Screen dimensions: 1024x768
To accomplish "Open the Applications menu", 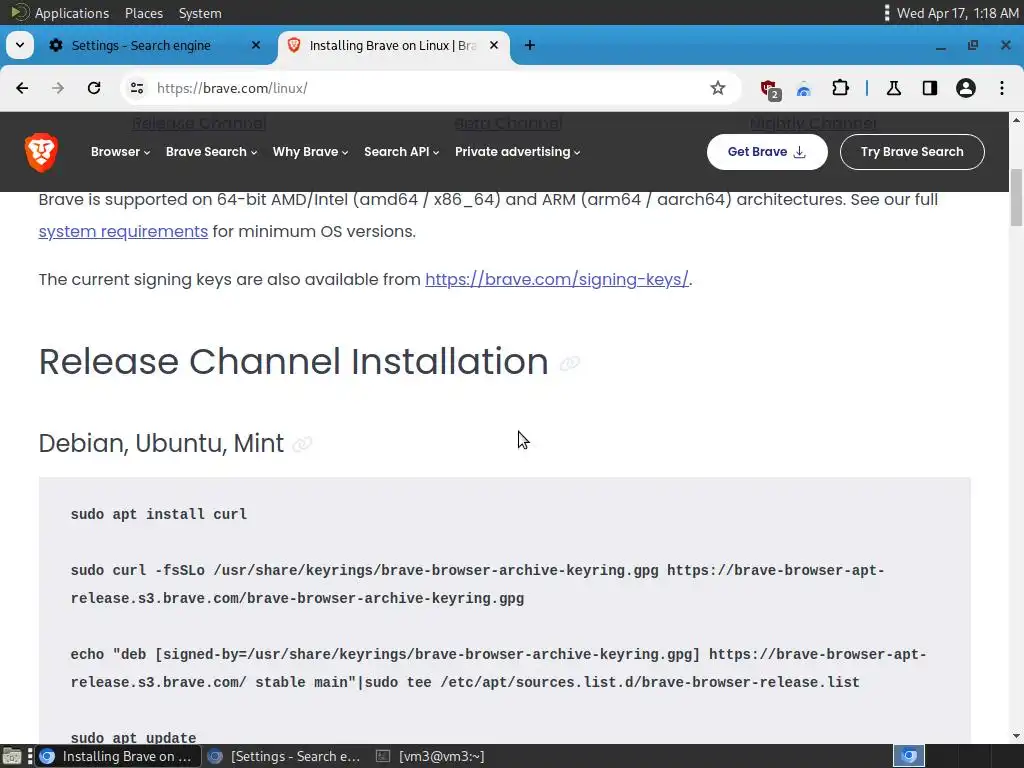I will pyautogui.click(x=72, y=13).
